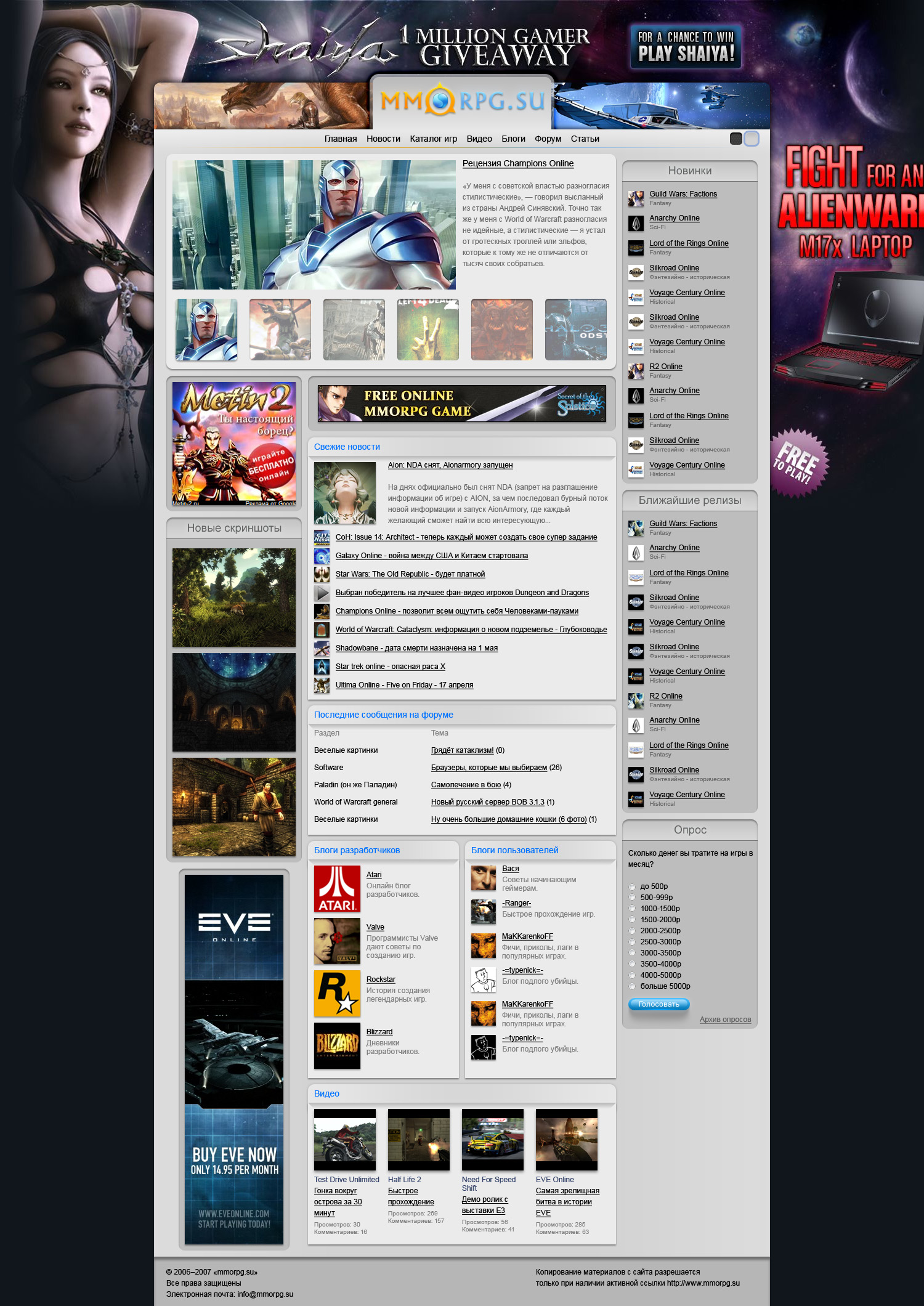Open the Каталог игр menu item
Screen dimensions: 924x1306
point(434,139)
